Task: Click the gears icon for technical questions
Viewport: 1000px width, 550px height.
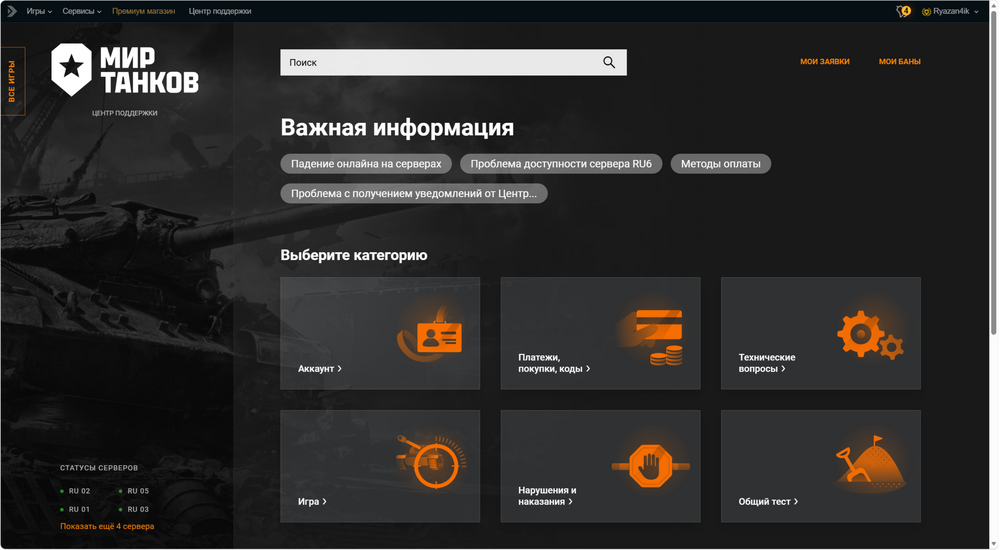Action: (871, 335)
